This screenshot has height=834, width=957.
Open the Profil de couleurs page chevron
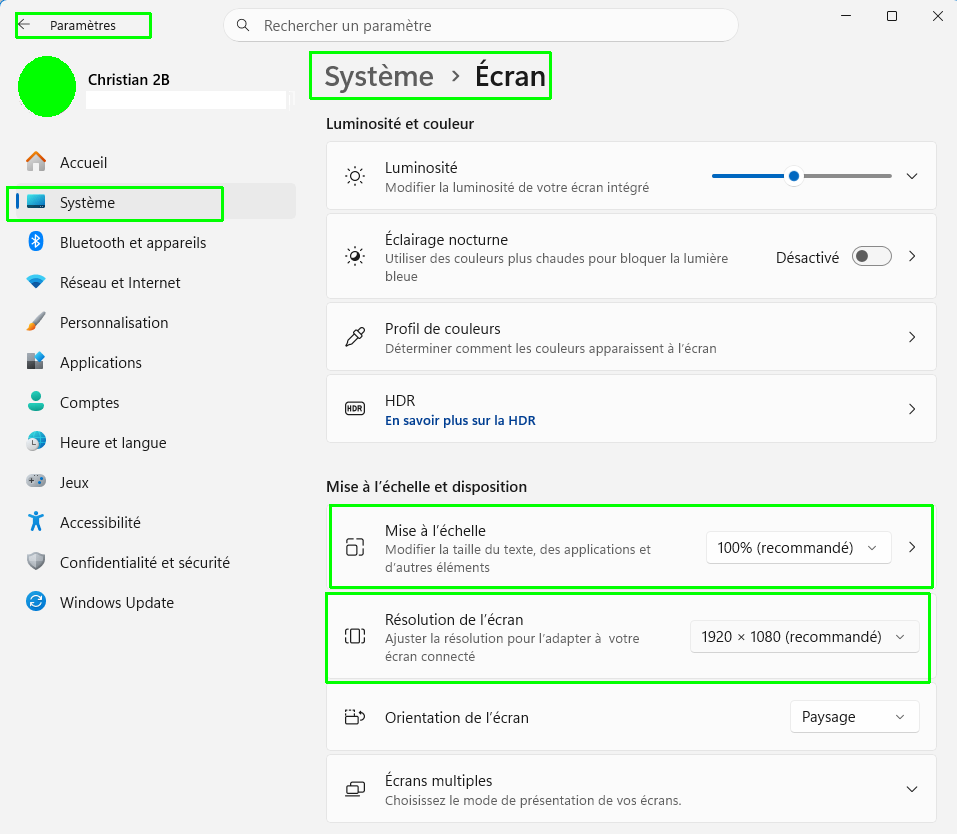coord(912,337)
